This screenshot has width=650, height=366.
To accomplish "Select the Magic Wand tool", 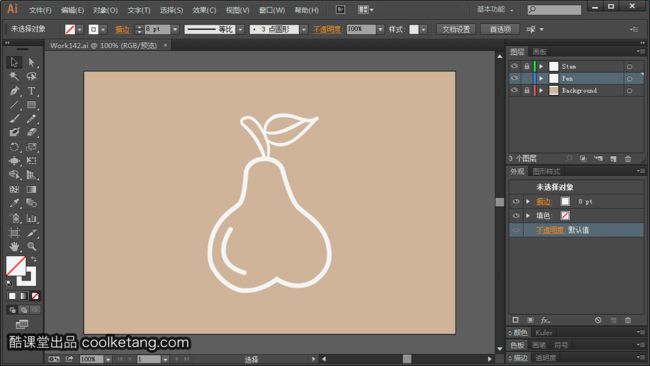I will click(14, 76).
